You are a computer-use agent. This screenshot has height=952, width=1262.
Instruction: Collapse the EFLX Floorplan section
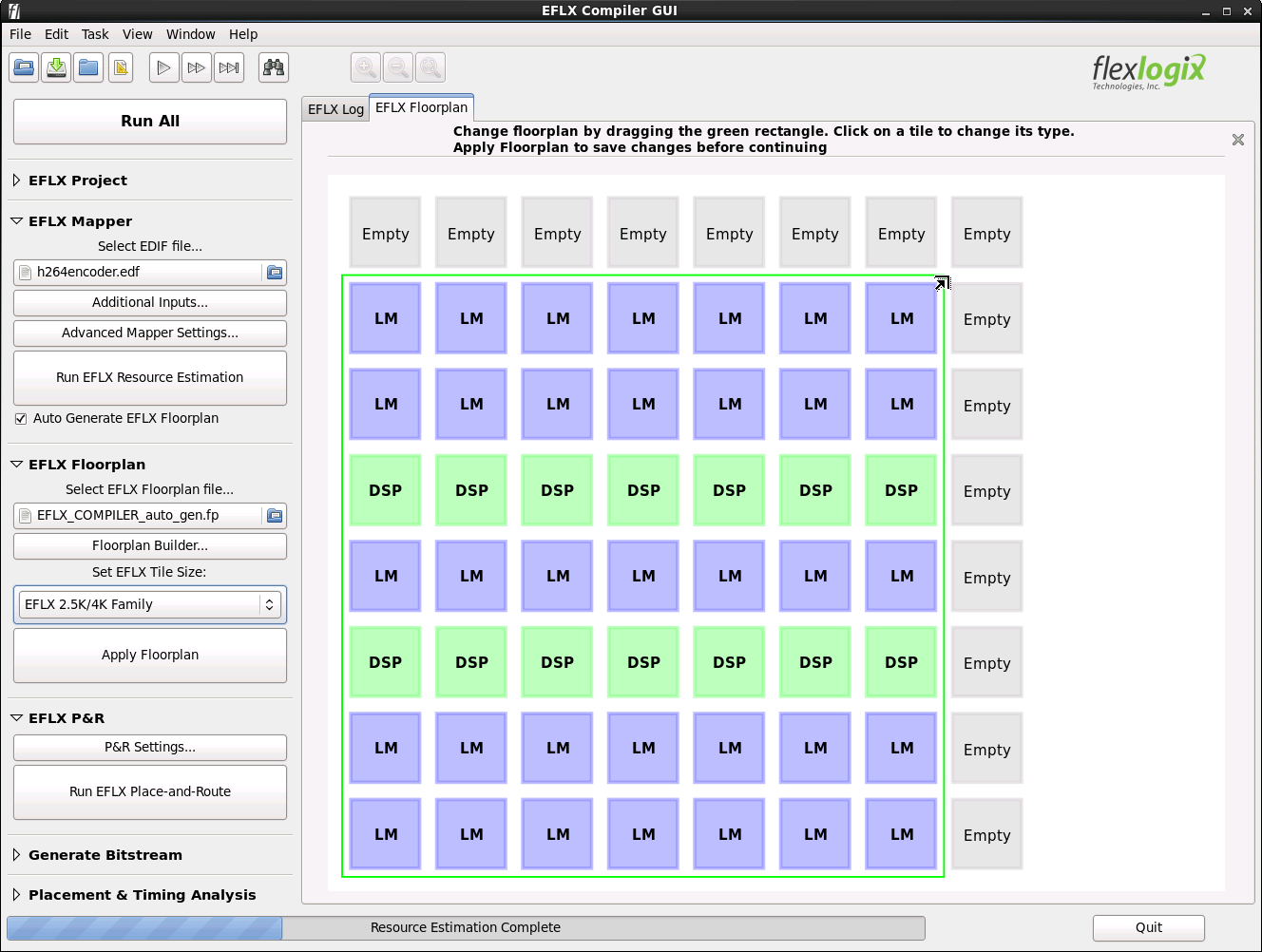16,465
